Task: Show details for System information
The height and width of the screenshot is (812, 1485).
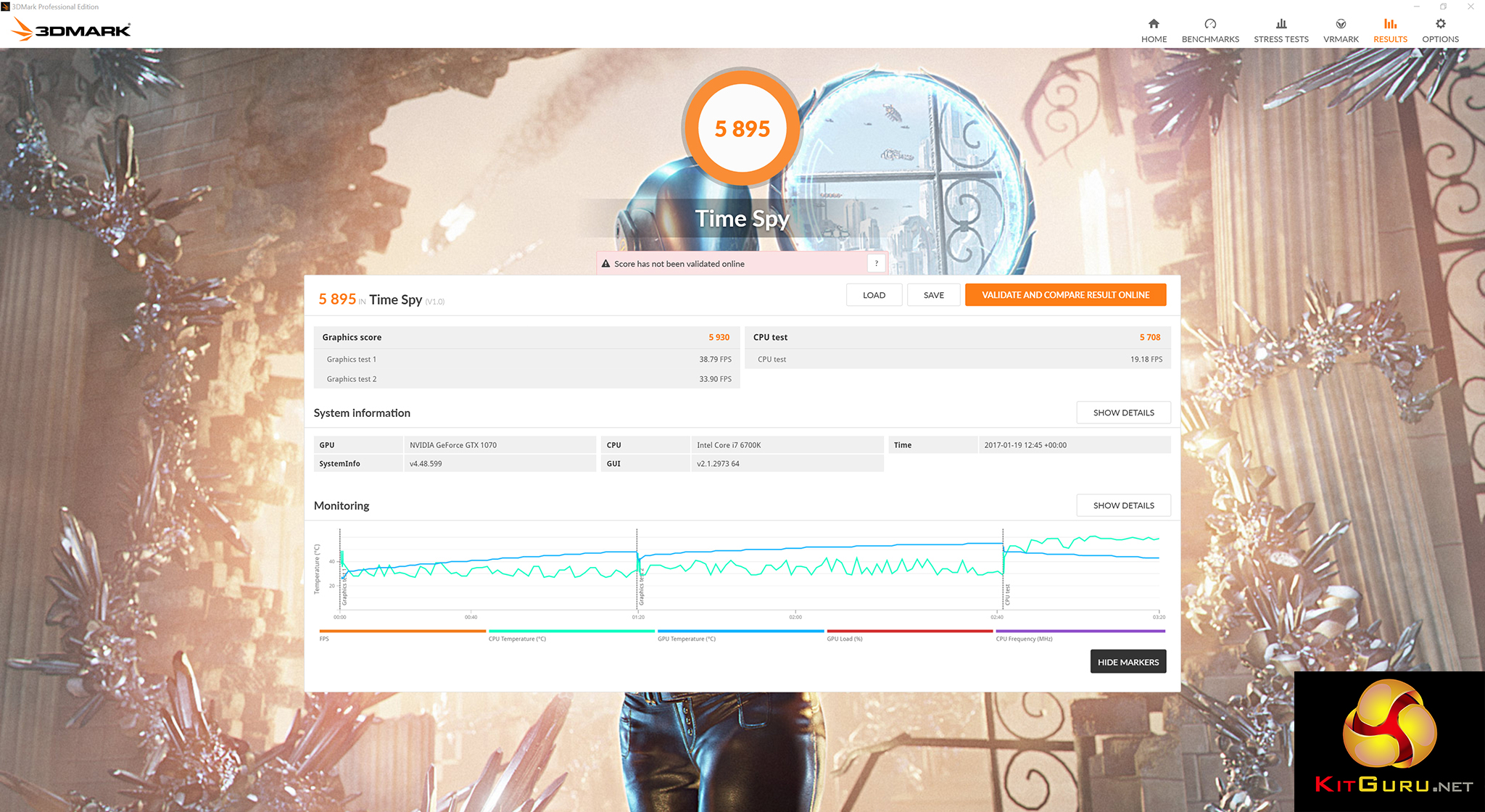Action: [1123, 413]
